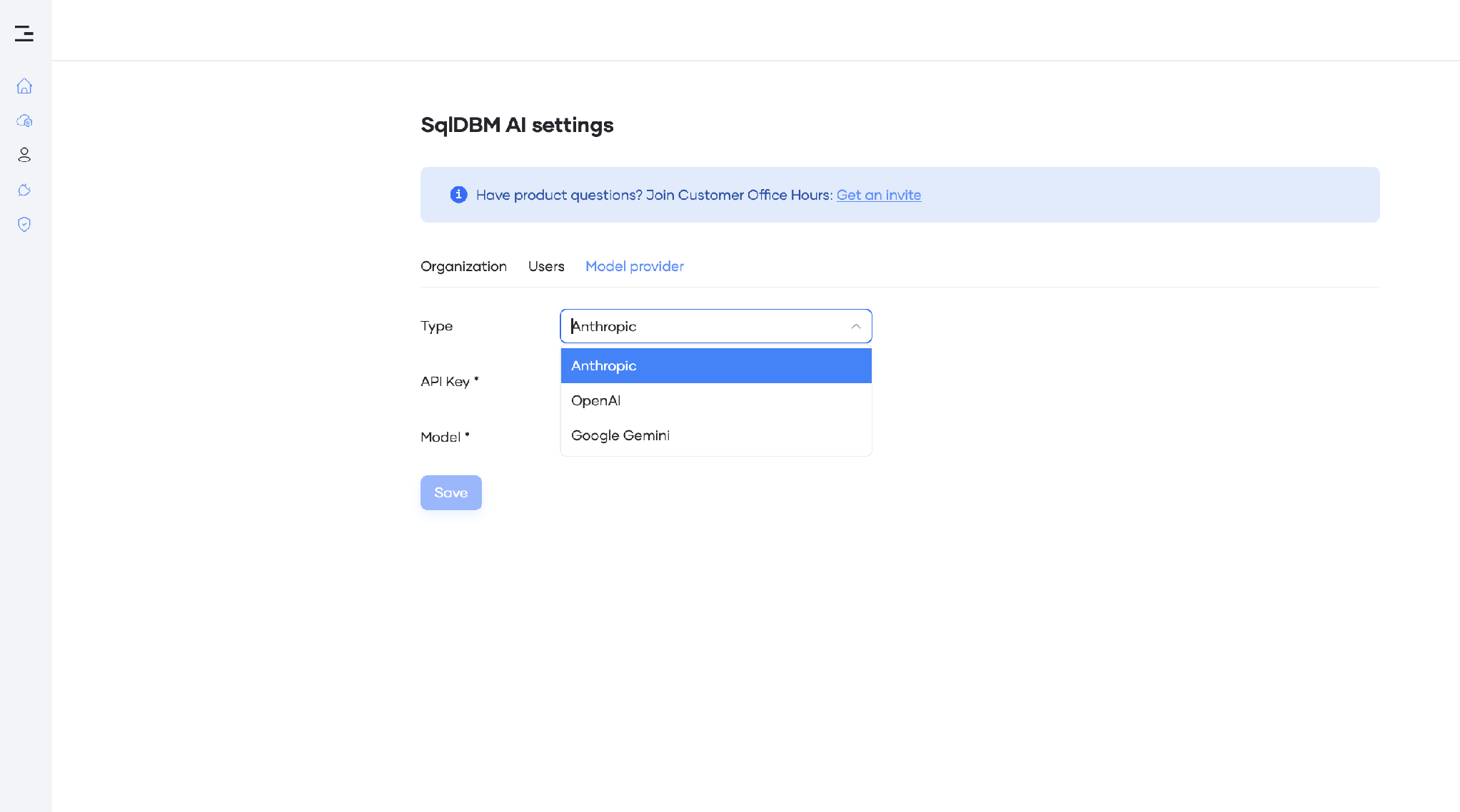Select the Model provider tab

click(x=635, y=267)
